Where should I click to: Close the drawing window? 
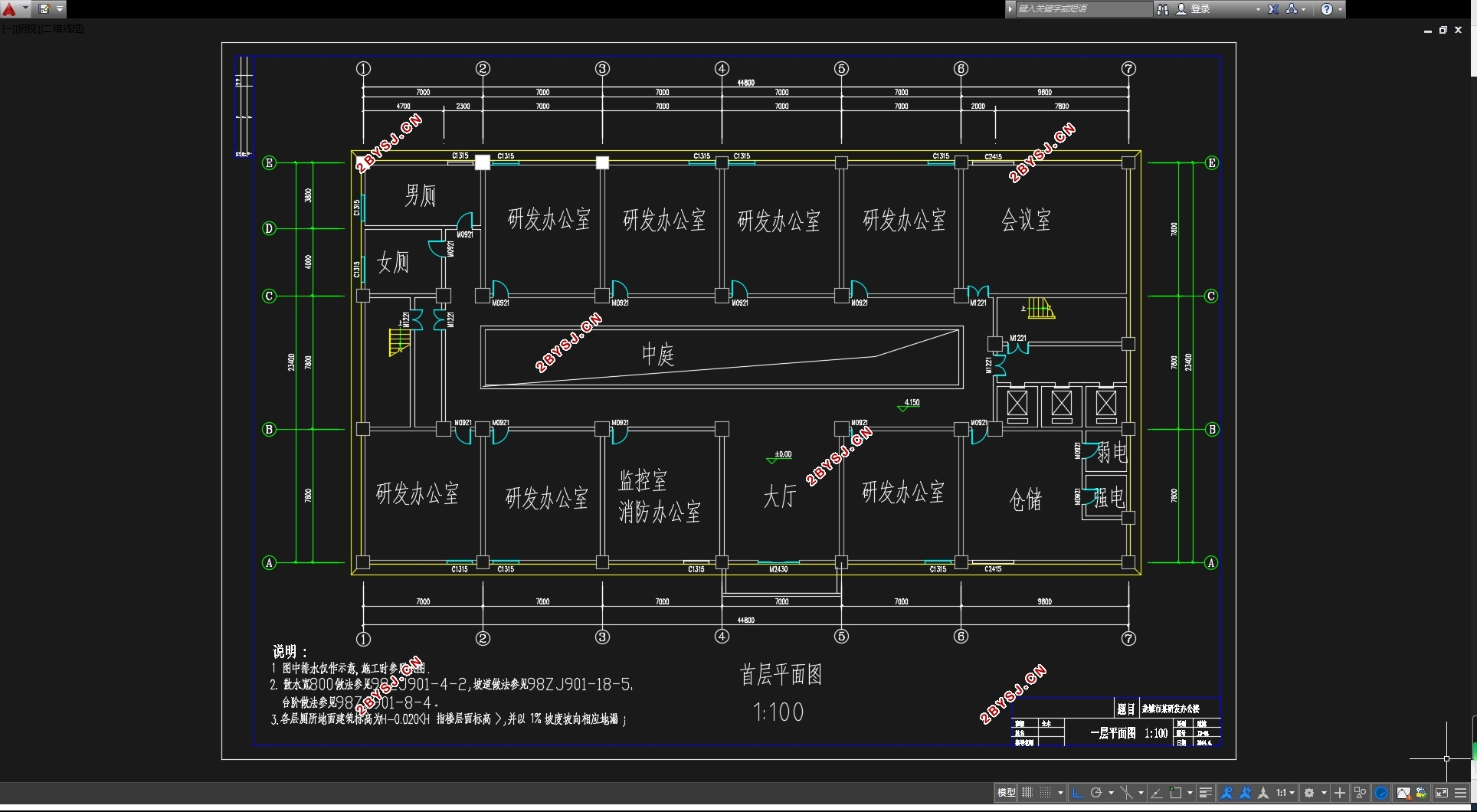tap(1459, 31)
